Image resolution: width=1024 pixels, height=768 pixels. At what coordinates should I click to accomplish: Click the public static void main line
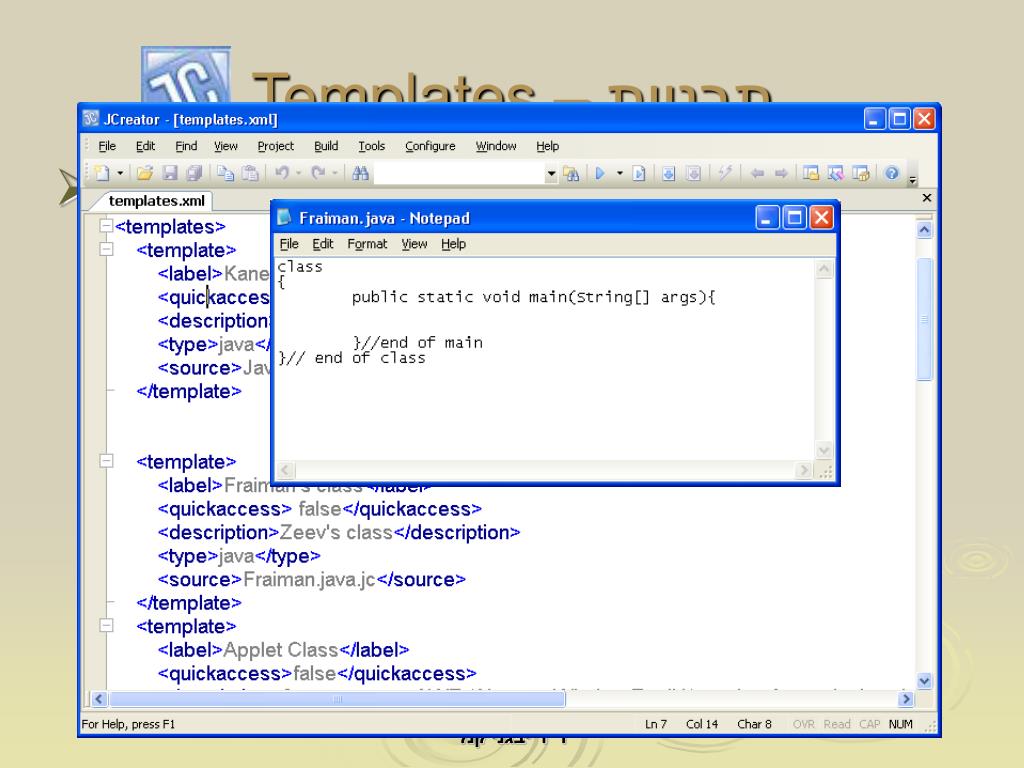534,297
